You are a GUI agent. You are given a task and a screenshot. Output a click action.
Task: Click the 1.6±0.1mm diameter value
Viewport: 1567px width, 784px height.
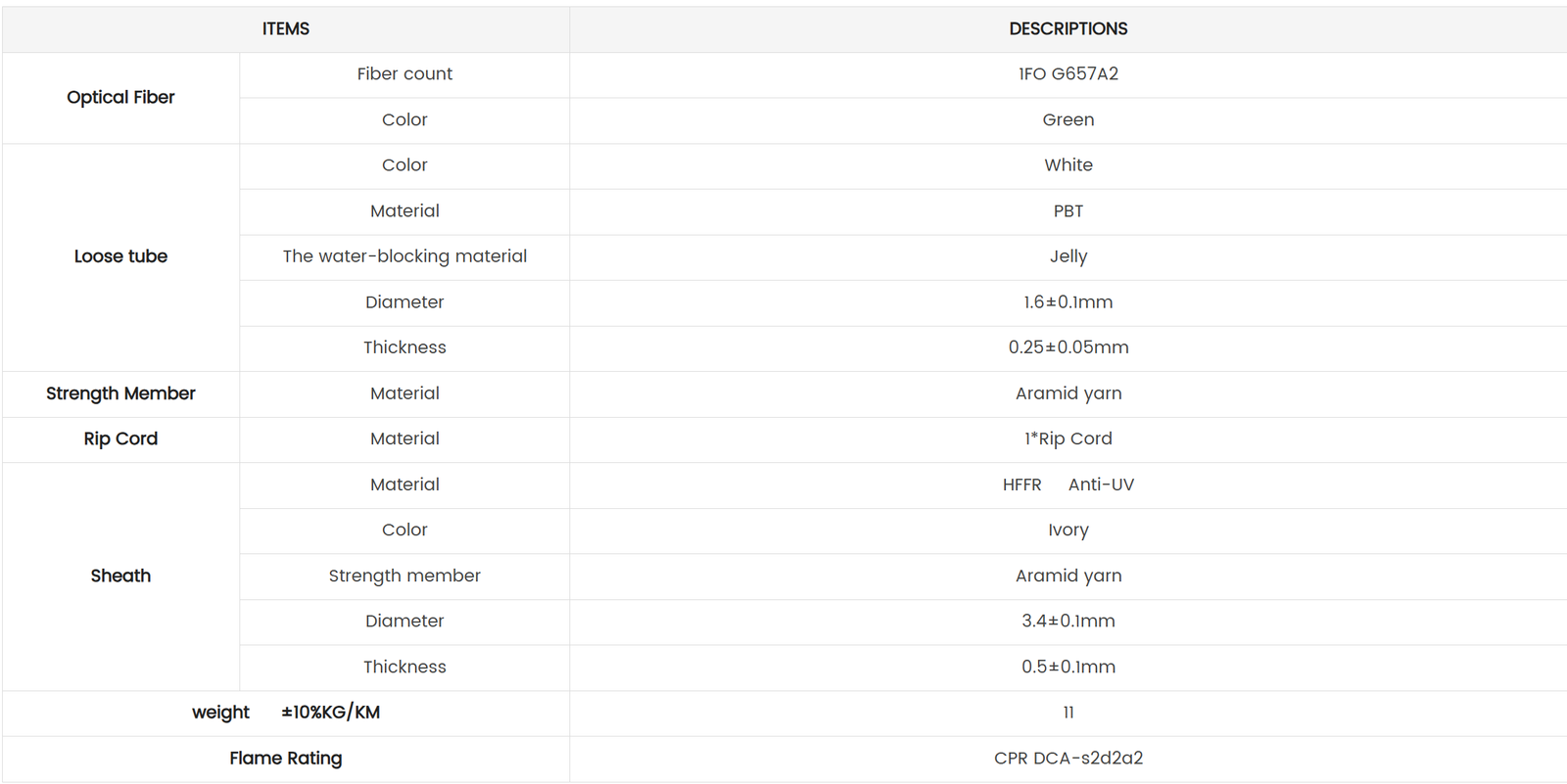click(x=1068, y=302)
